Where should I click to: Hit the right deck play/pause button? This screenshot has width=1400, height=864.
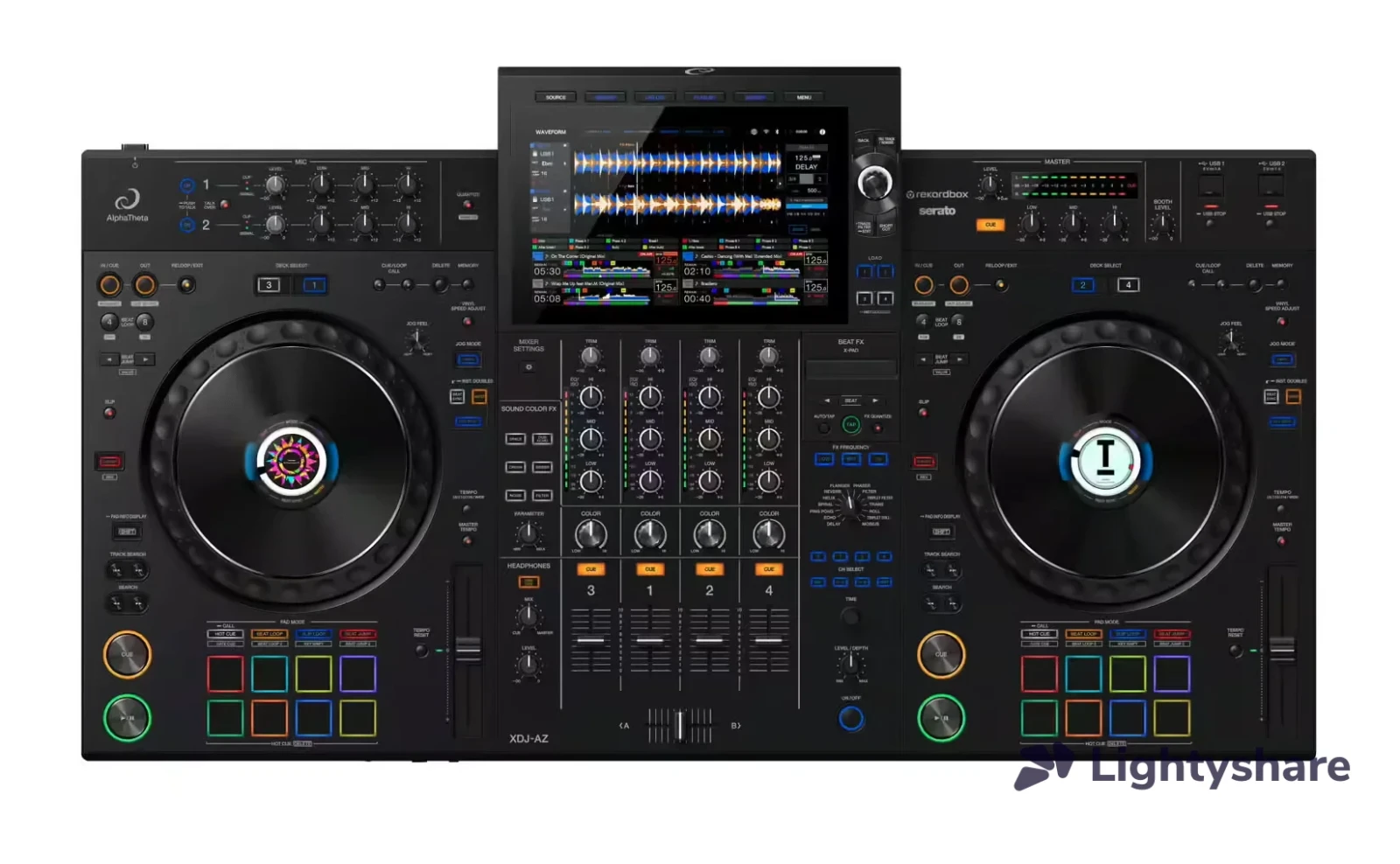(941, 717)
